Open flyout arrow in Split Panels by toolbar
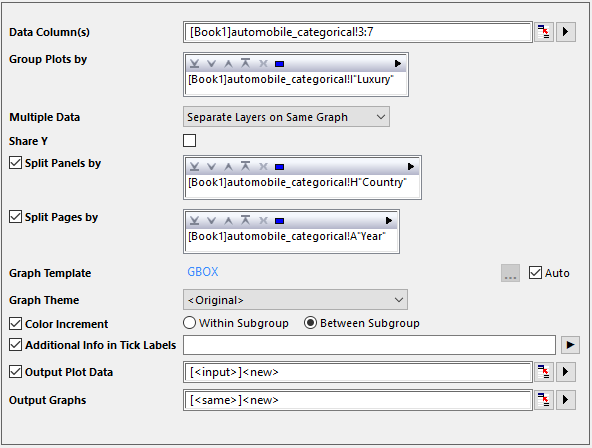The height and width of the screenshot is (448, 592). (411, 166)
